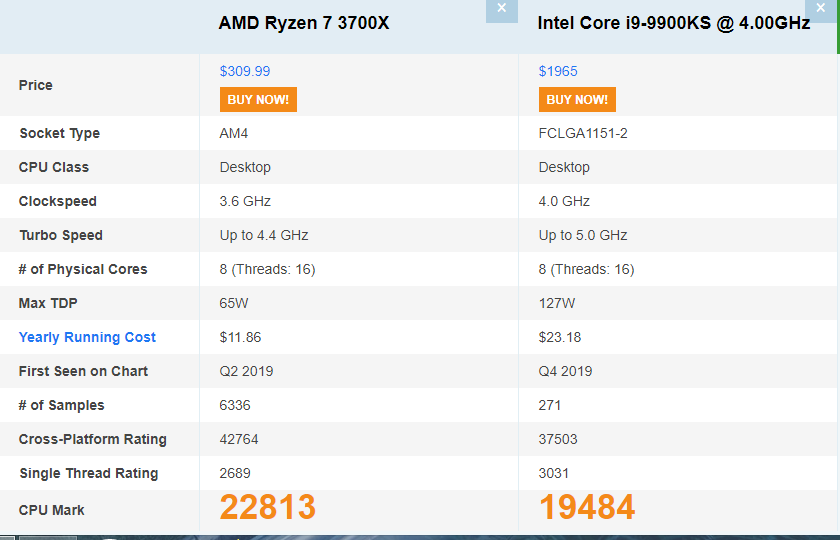Select the Intel Core i9-9900KS @ 4.00GHz heading
Screen dimensions: 840x540
673,23
